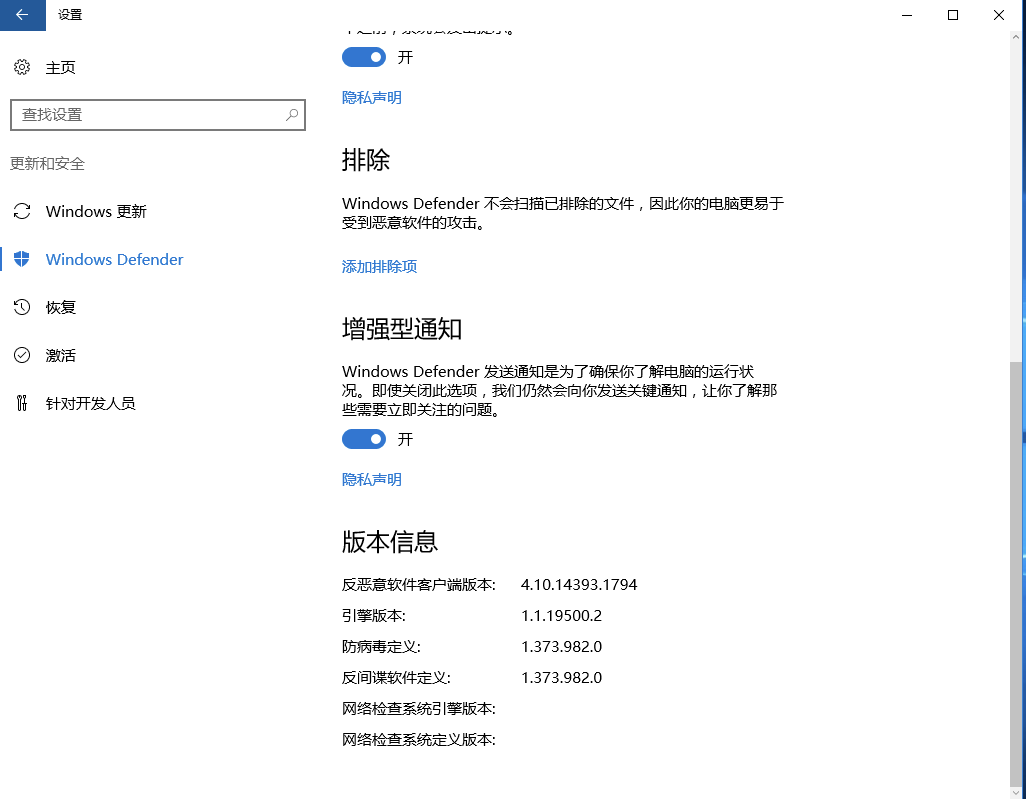Screen dimensions: 1026x799
Task: Click the 排除 heading
Action: (x=366, y=159)
